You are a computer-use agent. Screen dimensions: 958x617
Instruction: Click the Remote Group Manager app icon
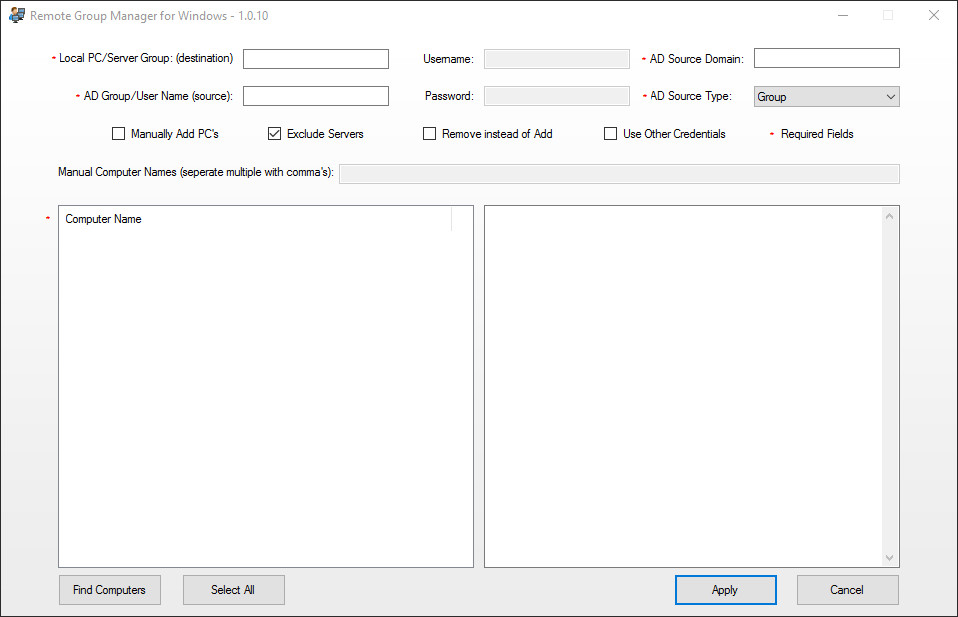17,15
